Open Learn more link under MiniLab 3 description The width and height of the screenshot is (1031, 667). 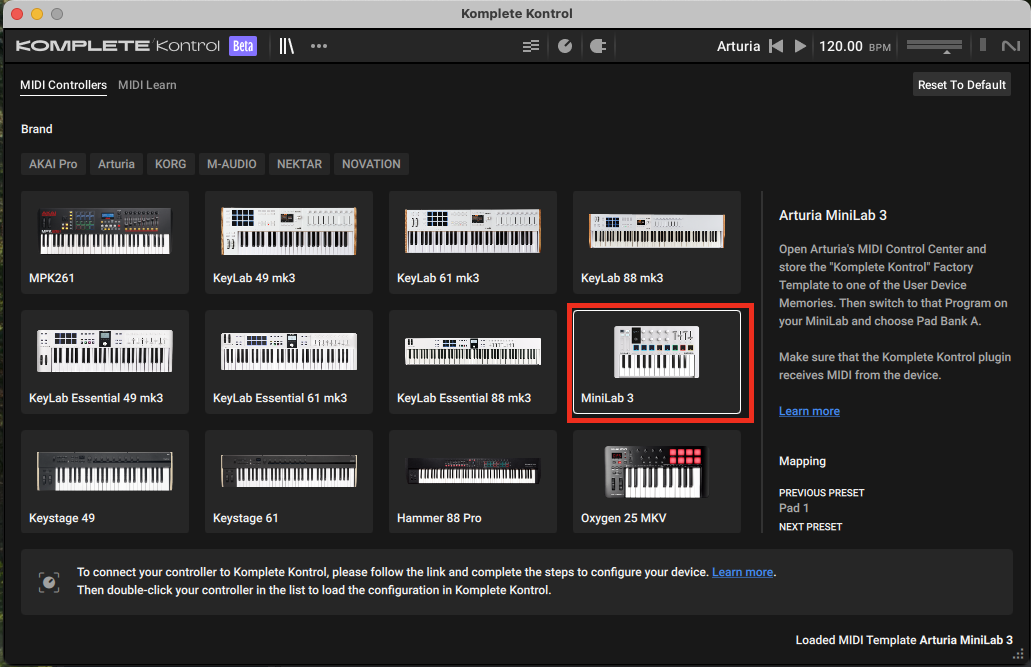pos(809,411)
